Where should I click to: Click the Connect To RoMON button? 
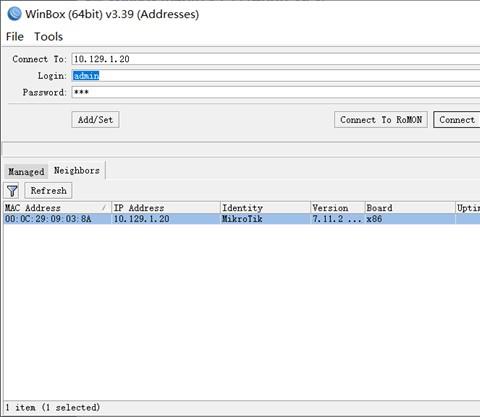(381, 120)
